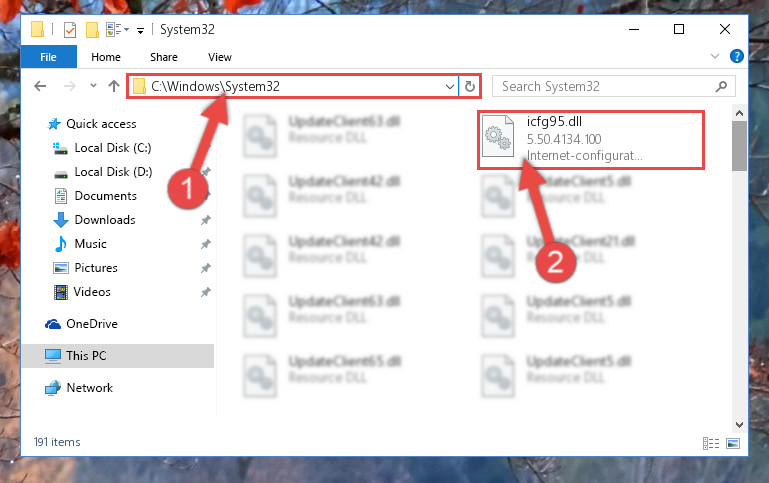Go back using the left arrow button

point(40,86)
